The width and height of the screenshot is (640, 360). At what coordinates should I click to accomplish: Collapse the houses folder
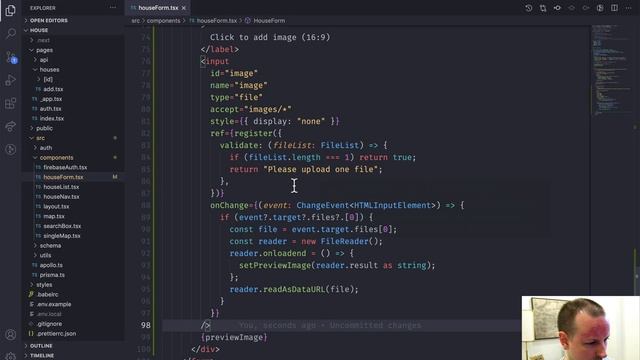[49, 69]
